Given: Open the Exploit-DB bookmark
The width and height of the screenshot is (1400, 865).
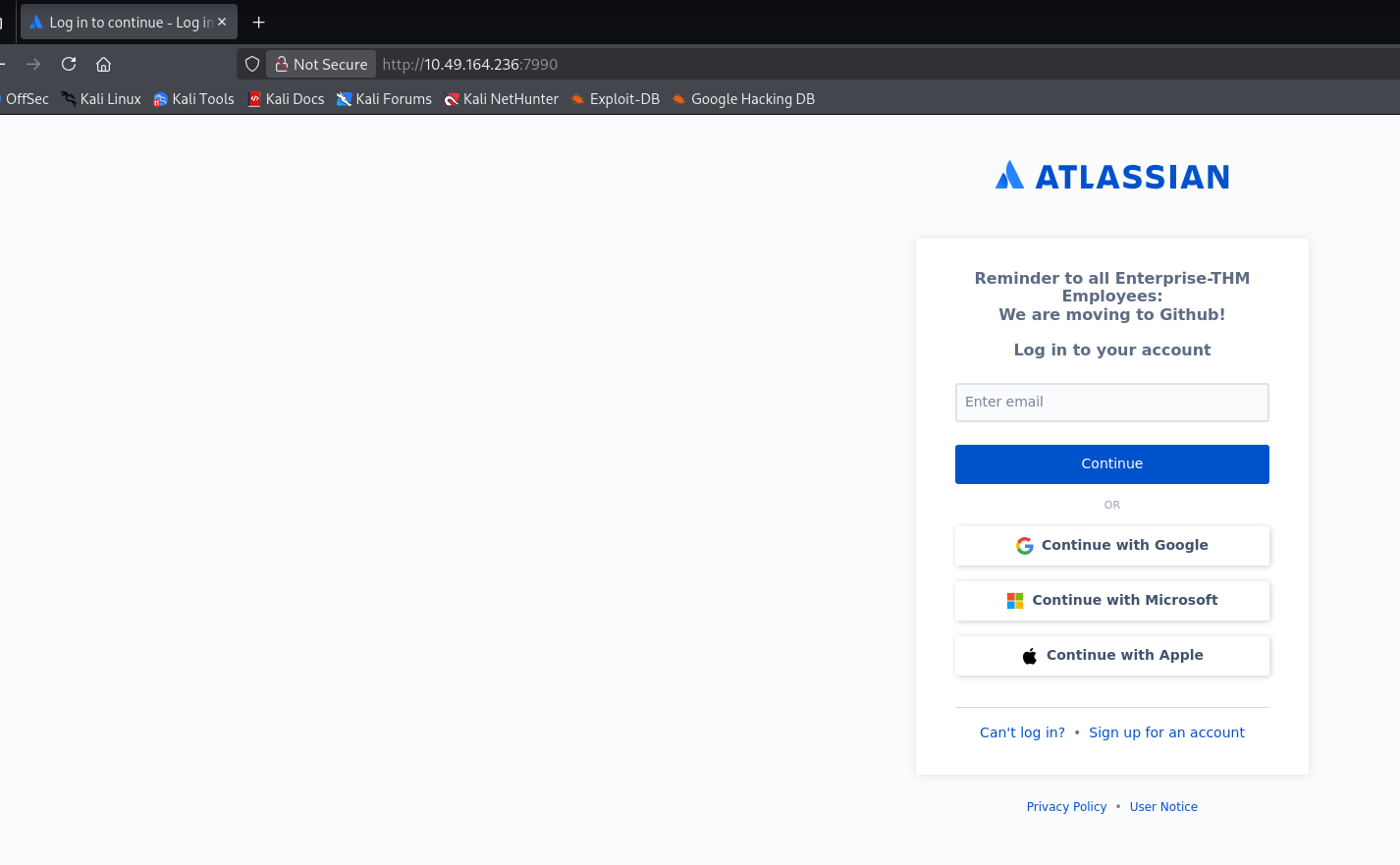Looking at the screenshot, I should (616, 99).
